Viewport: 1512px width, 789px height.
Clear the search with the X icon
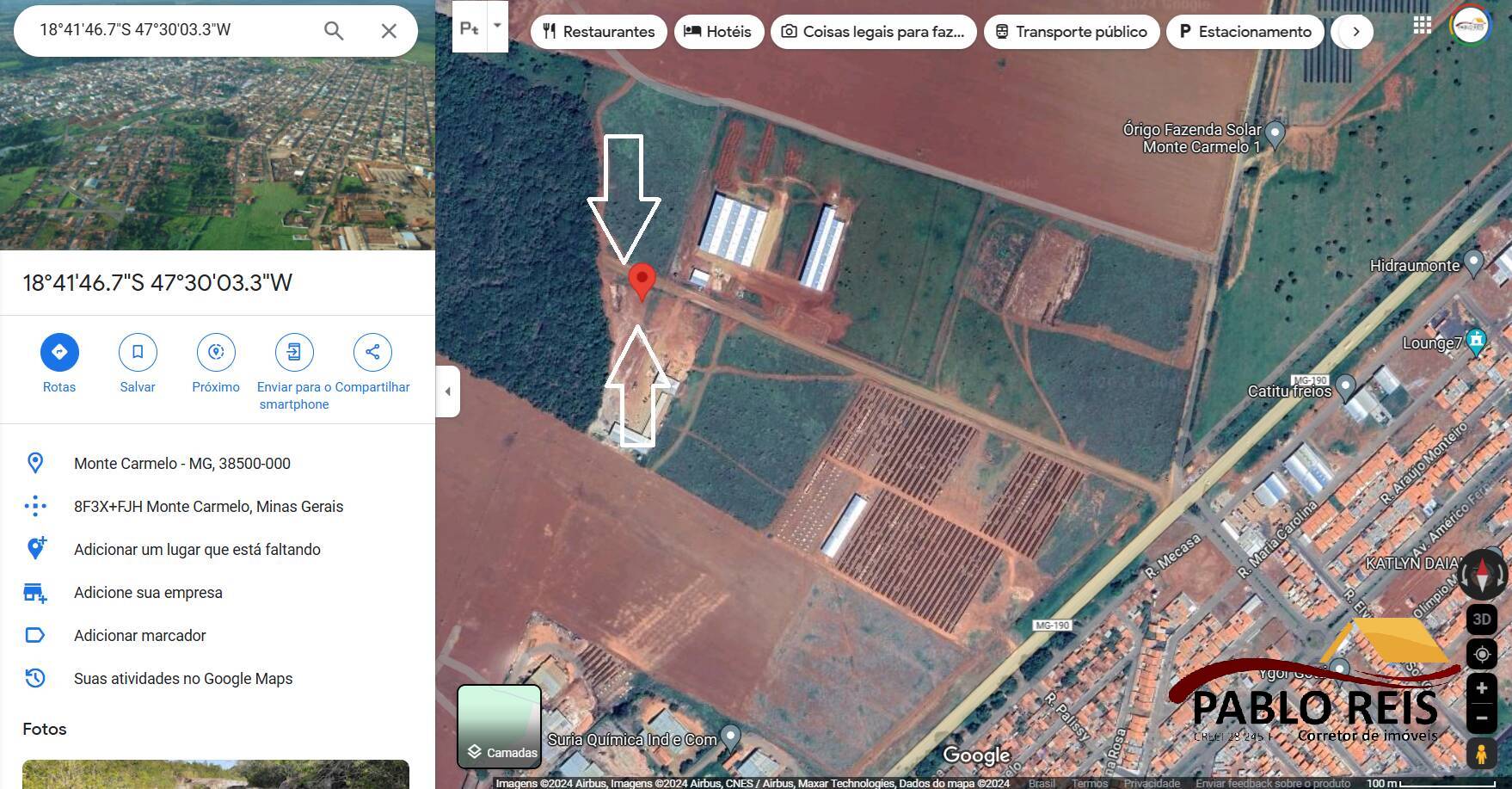tap(389, 31)
